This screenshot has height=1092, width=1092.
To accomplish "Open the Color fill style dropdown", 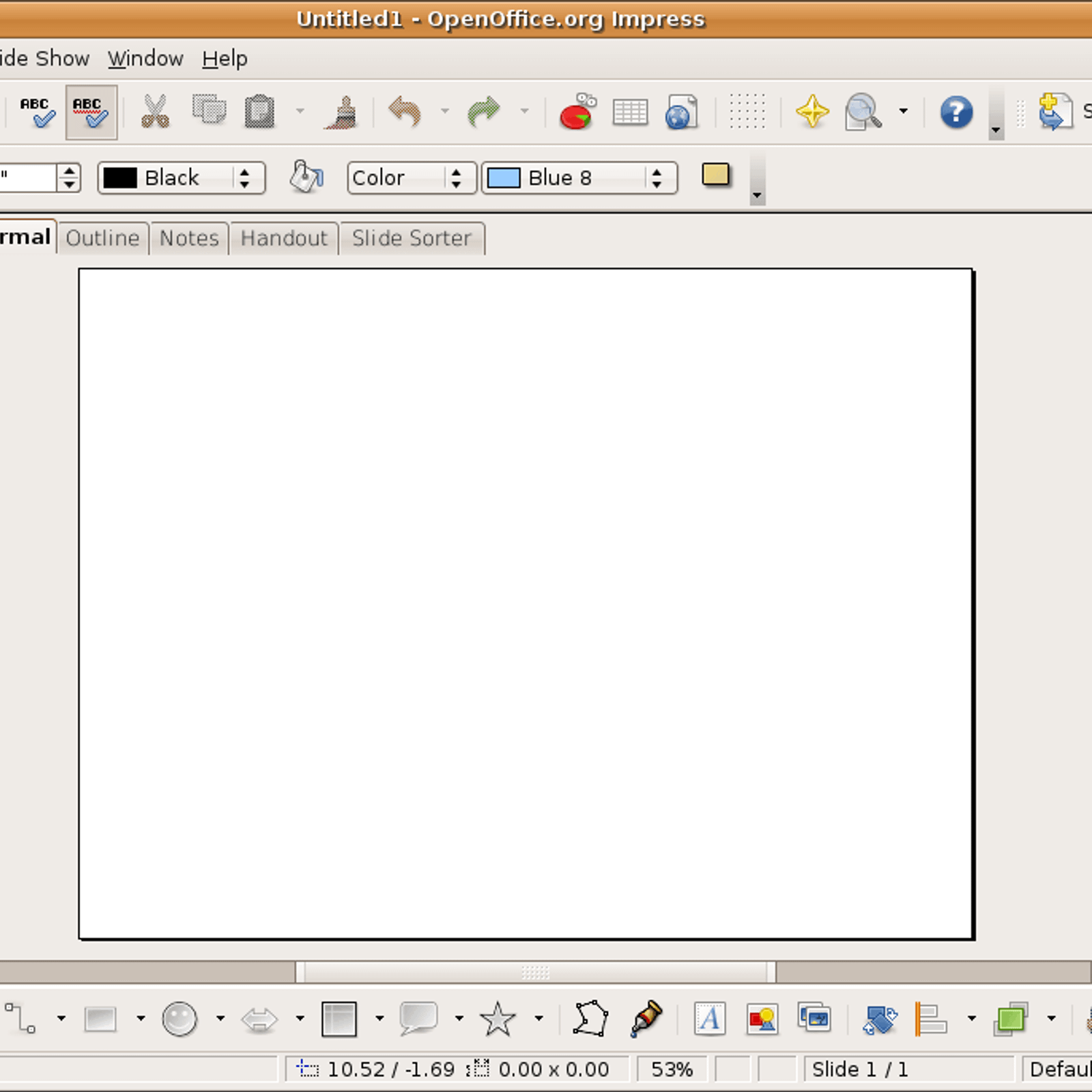I will click(x=412, y=177).
